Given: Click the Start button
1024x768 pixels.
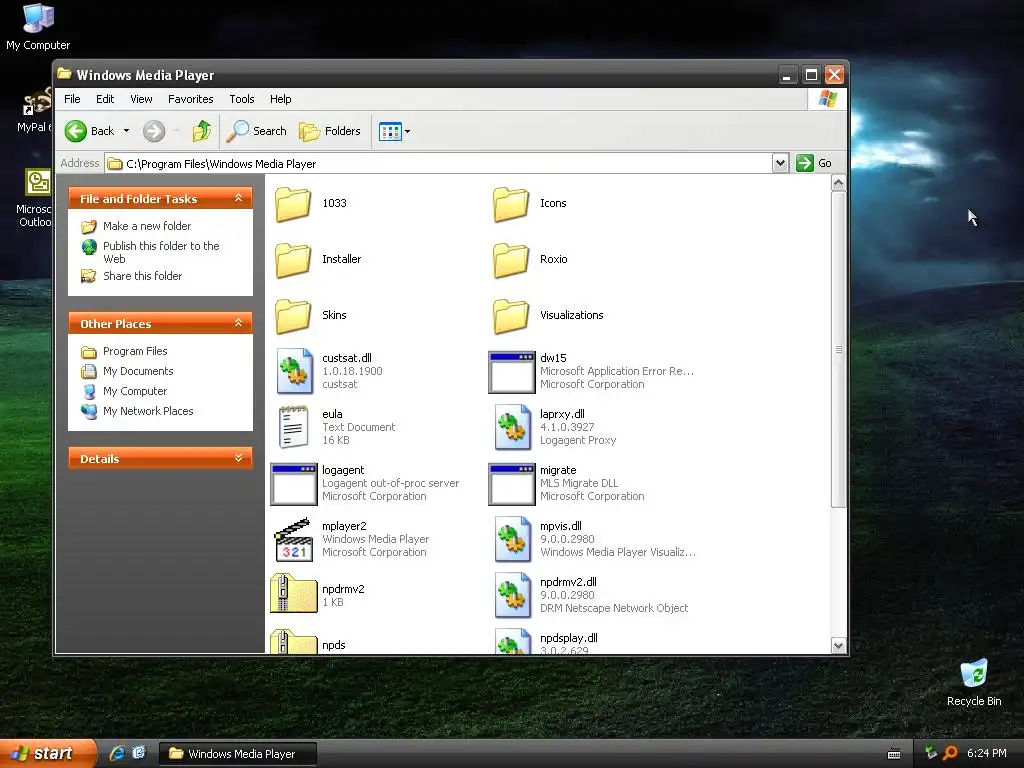Looking at the screenshot, I should [48, 754].
